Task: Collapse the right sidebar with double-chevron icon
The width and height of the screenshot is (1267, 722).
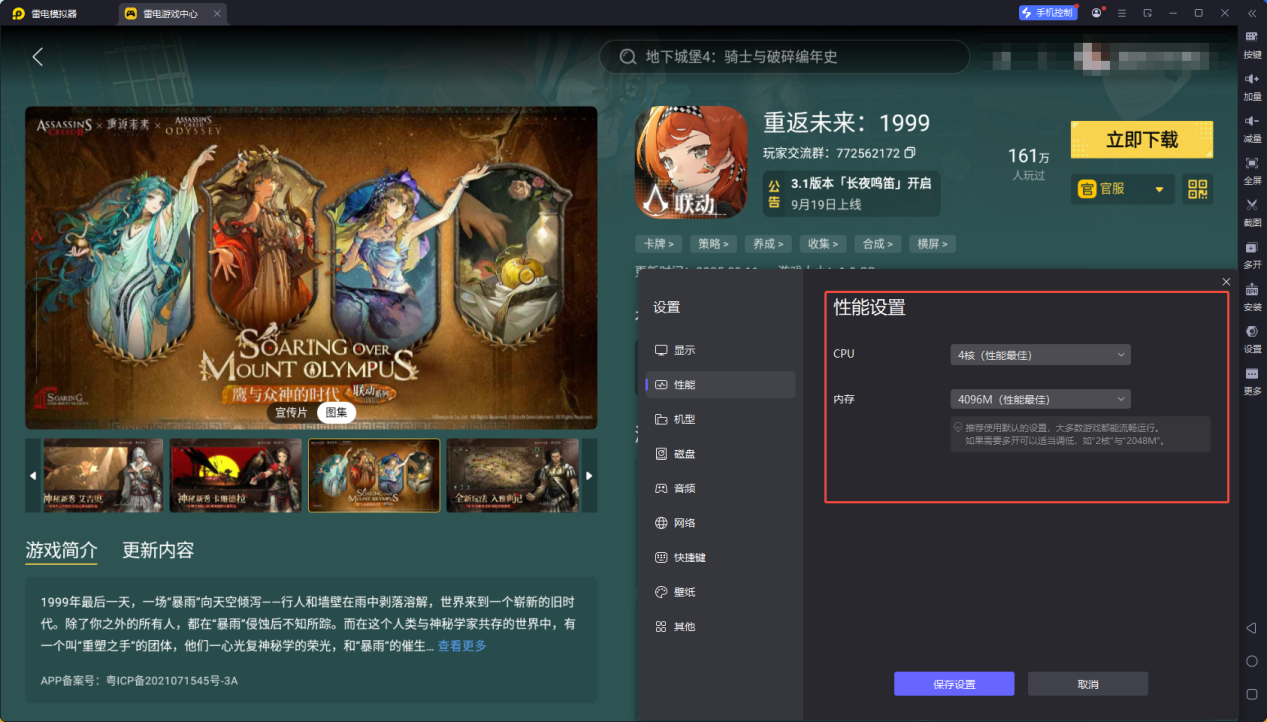Action: (1252, 13)
